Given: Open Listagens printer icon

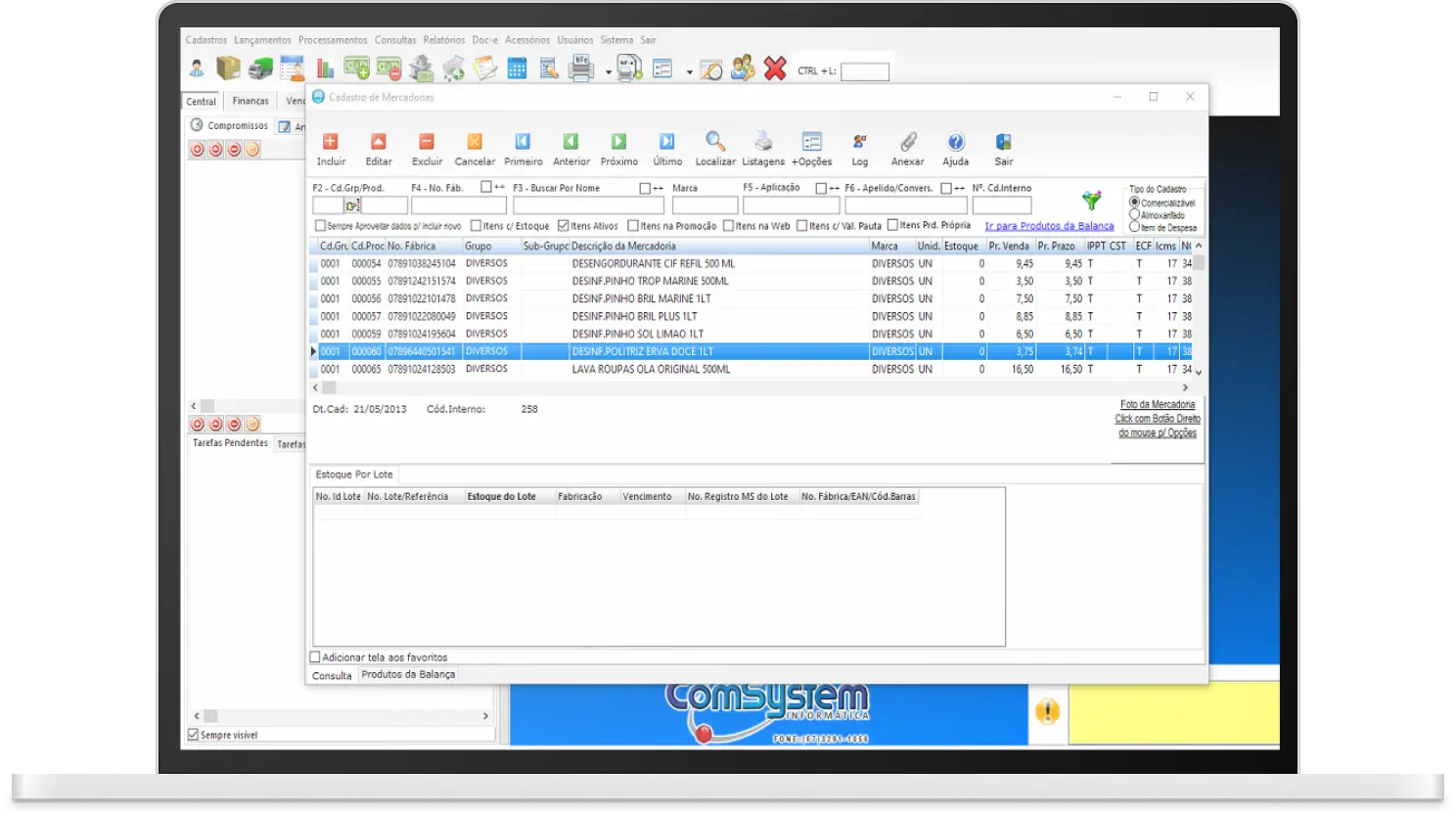Looking at the screenshot, I should [x=763, y=142].
